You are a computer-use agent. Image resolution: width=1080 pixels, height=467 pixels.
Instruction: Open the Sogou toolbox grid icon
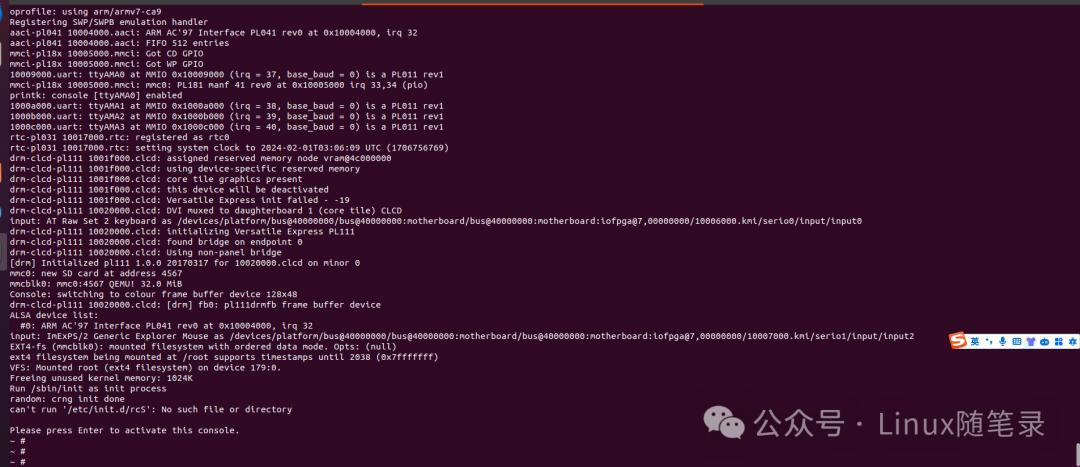coord(1059,342)
